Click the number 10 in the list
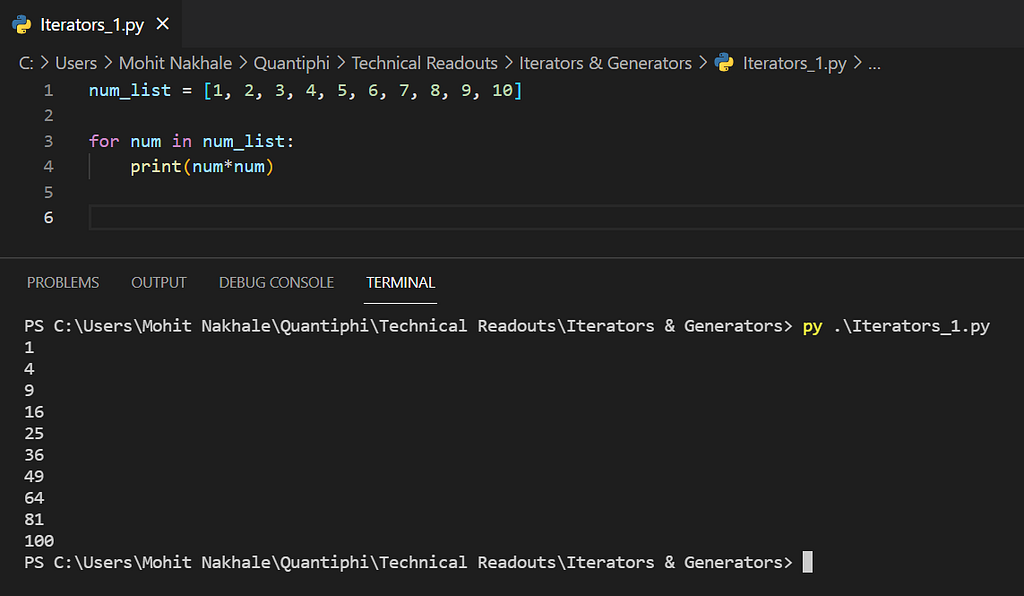 502,90
